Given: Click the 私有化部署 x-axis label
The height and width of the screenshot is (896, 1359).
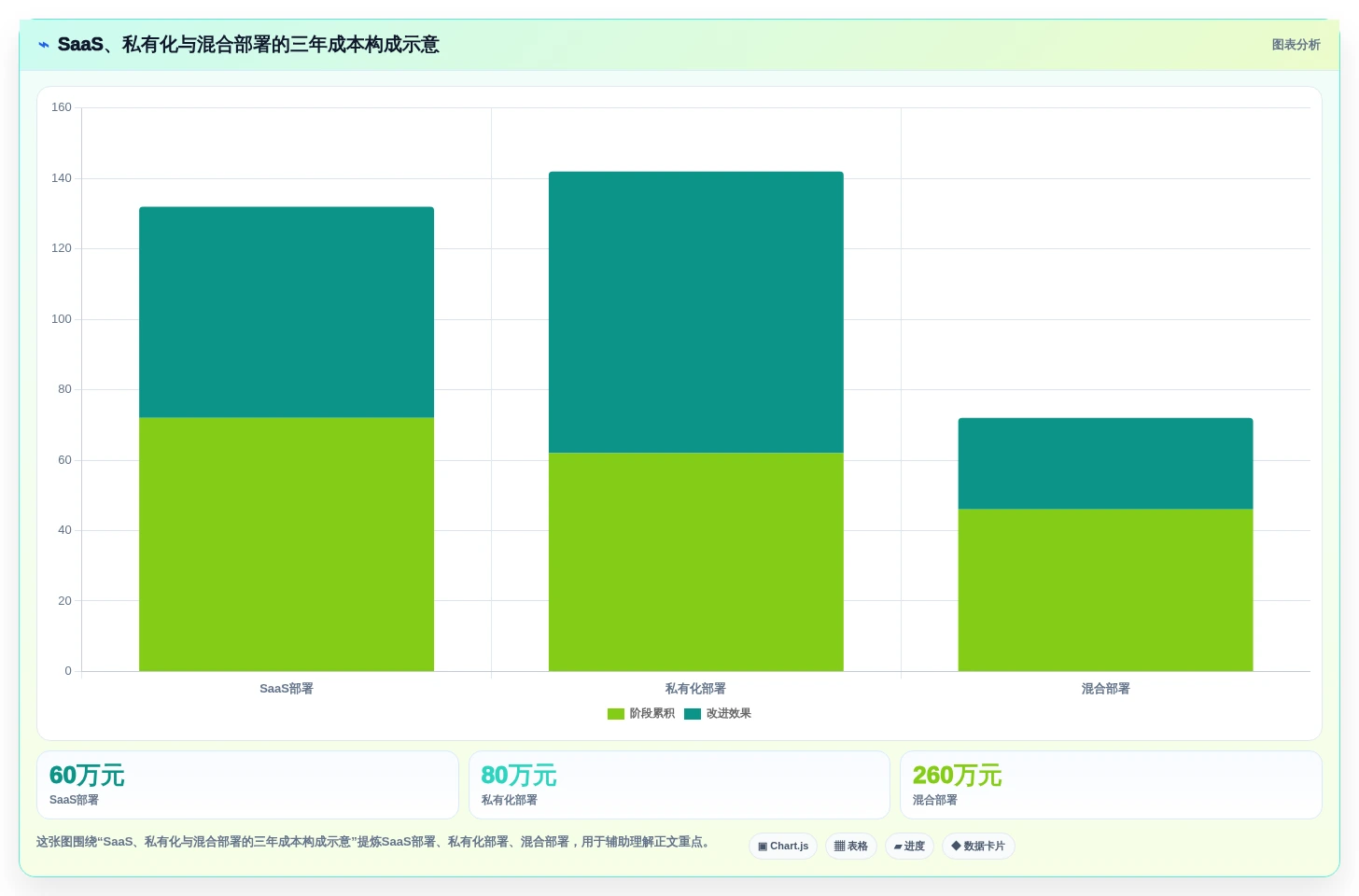Looking at the screenshot, I should pyautogui.click(x=695, y=689).
